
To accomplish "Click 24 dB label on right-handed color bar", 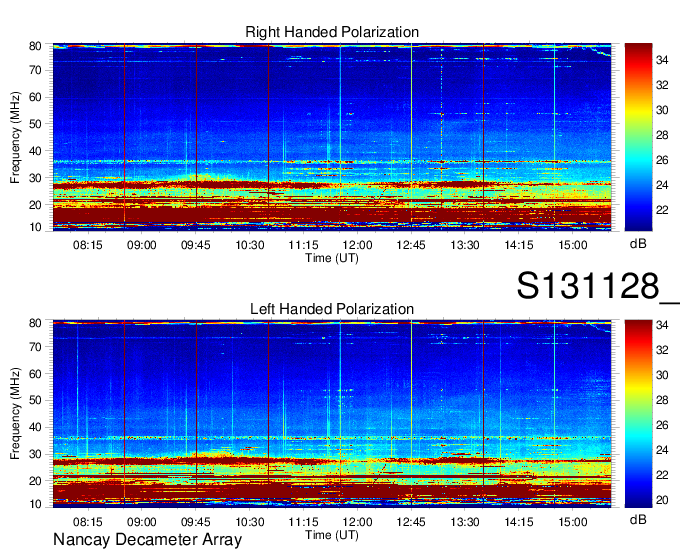I will click(x=662, y=185).
